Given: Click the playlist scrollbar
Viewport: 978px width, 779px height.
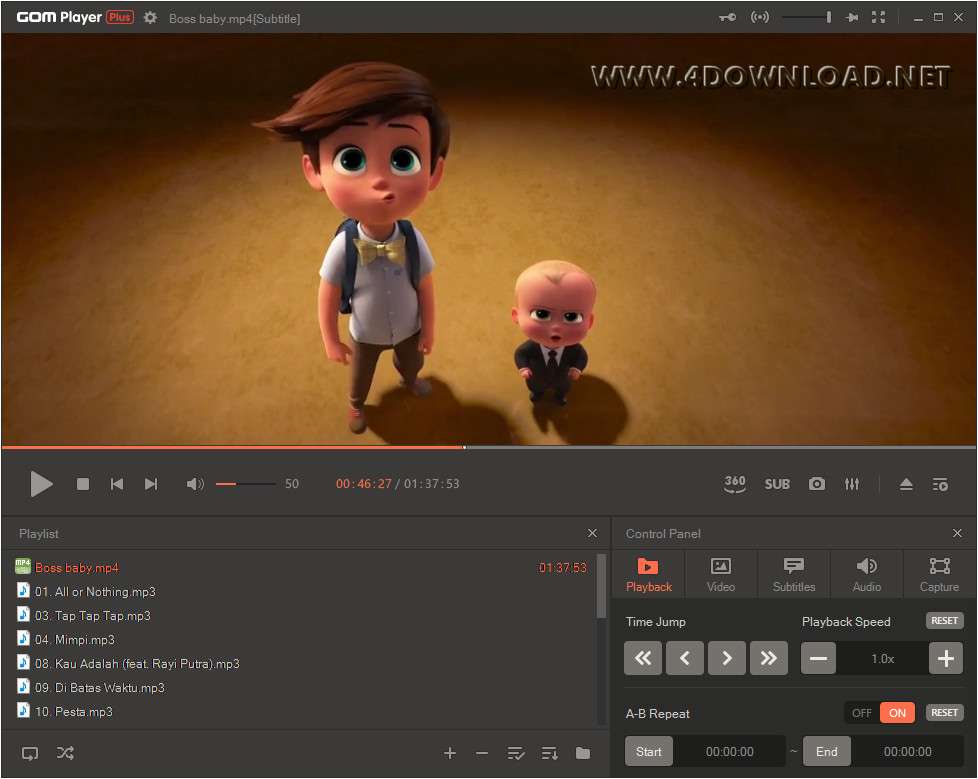Looking at the screenshot, I should coord(601,586).
